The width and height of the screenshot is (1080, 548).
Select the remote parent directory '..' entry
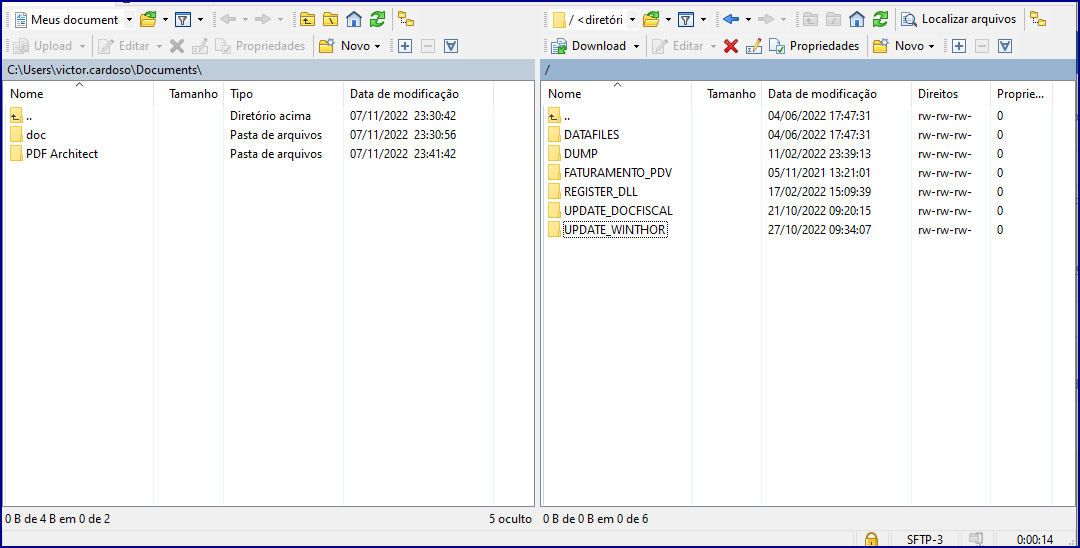(566, 116)
